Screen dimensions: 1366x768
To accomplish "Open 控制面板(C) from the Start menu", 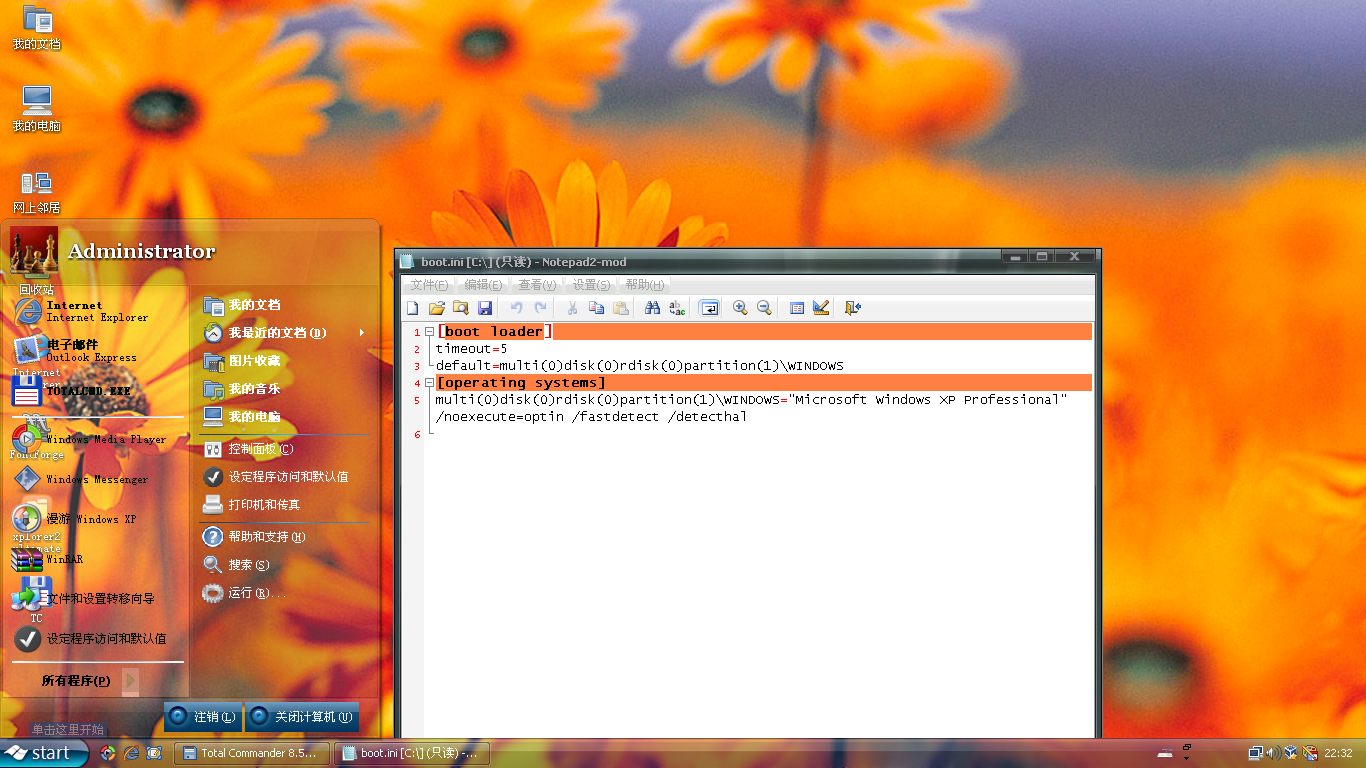I will (284, 449).
